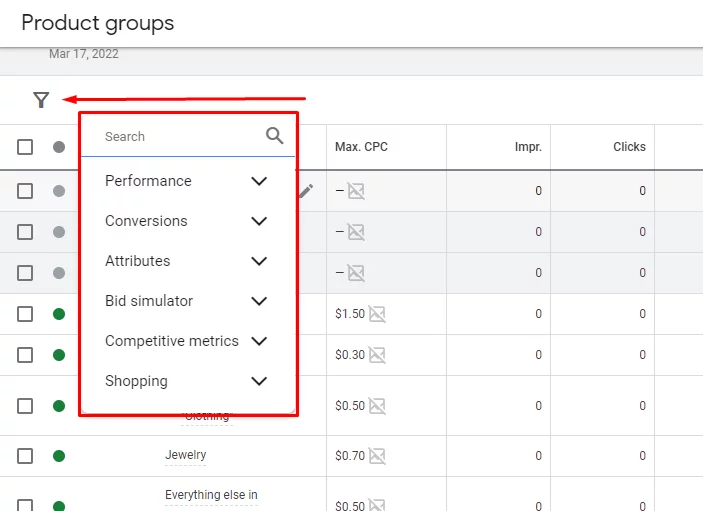Screen dimensions: 703x511
Task: Expand the Conversions filter category
Action: pyautogui.click(x=186, y=221)
